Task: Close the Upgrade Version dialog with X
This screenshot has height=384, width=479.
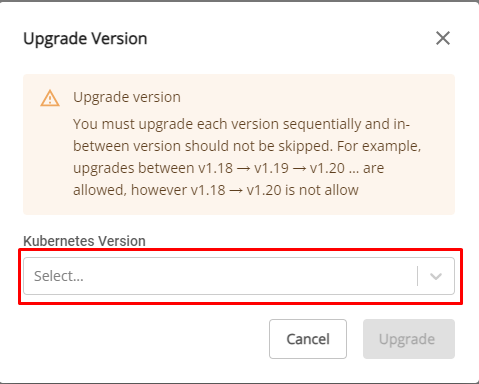Action: 443,38
